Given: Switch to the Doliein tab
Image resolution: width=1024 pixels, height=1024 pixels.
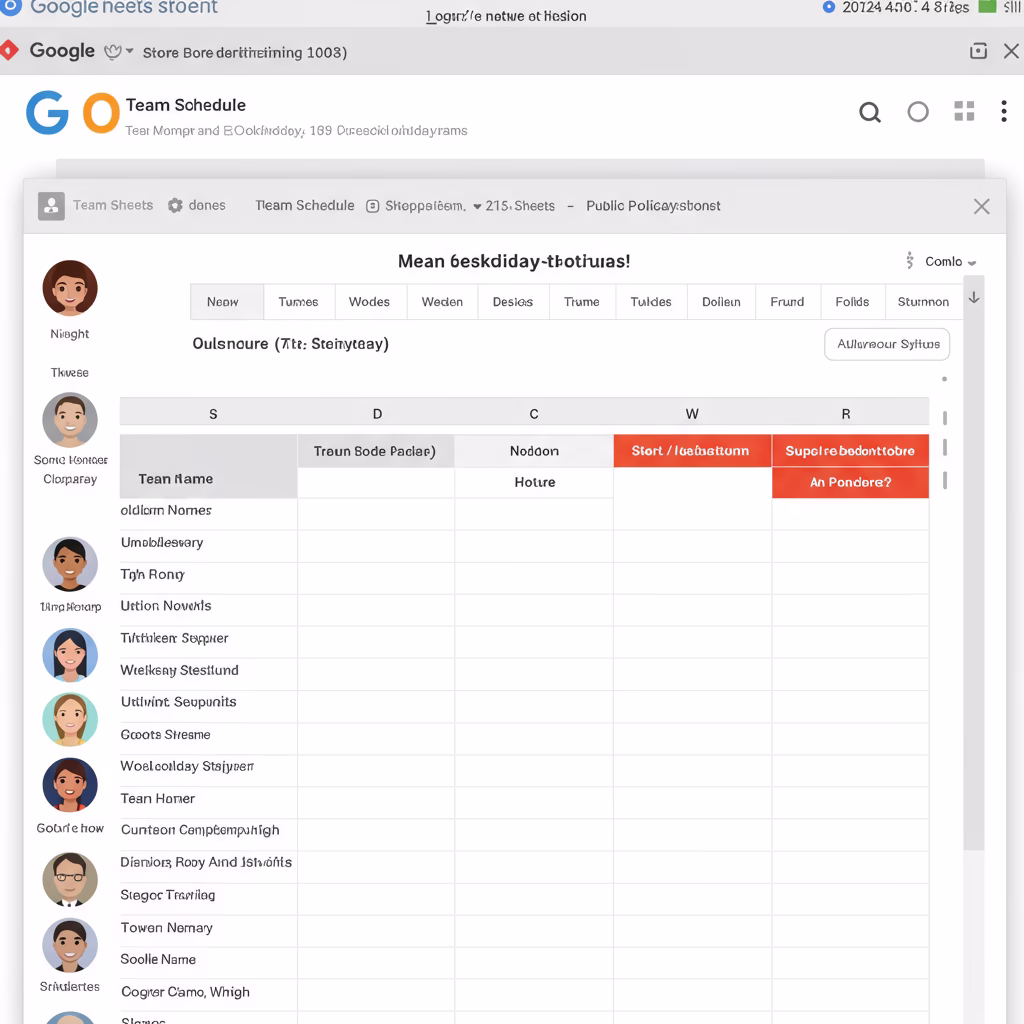Looking at the screenshot, I should [721, 302].
